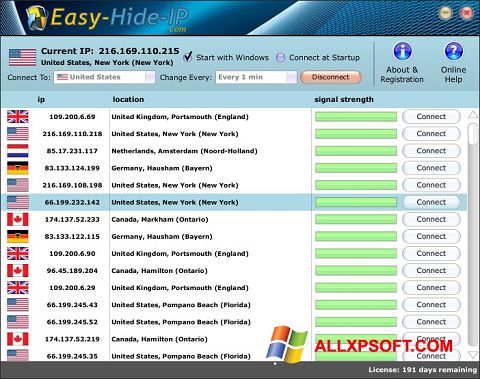Select IP address 83.133.122.115
Screen dimensions: 480x379
(72, 237)
